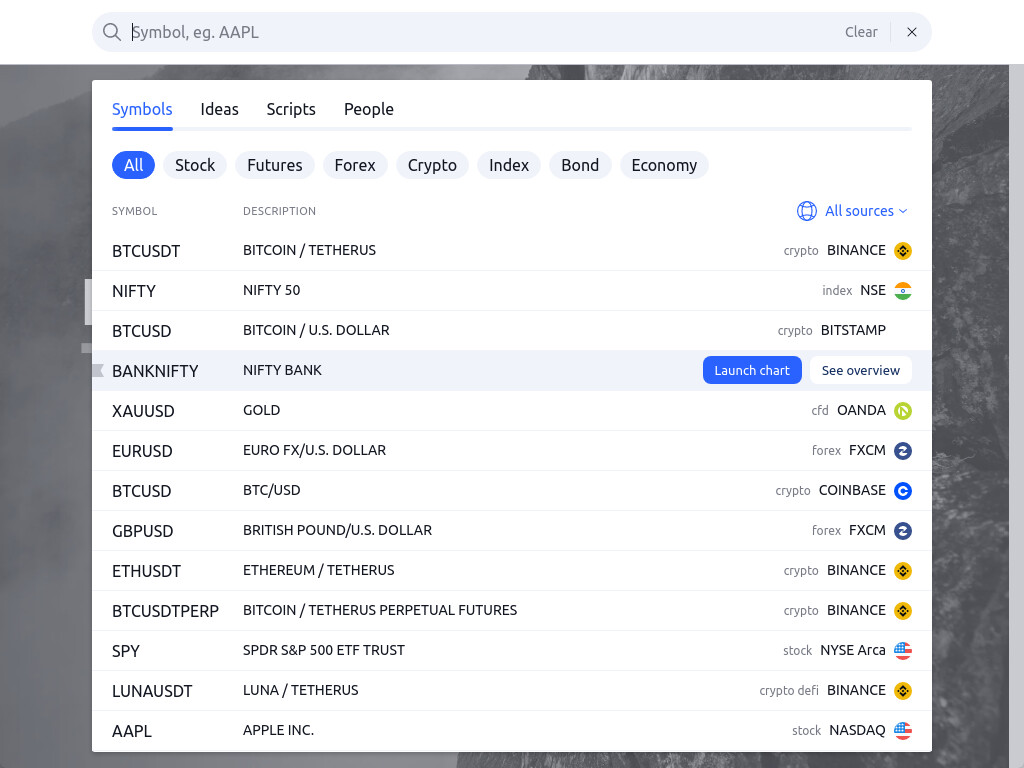Filter results by Crypto

coord(432,165)
